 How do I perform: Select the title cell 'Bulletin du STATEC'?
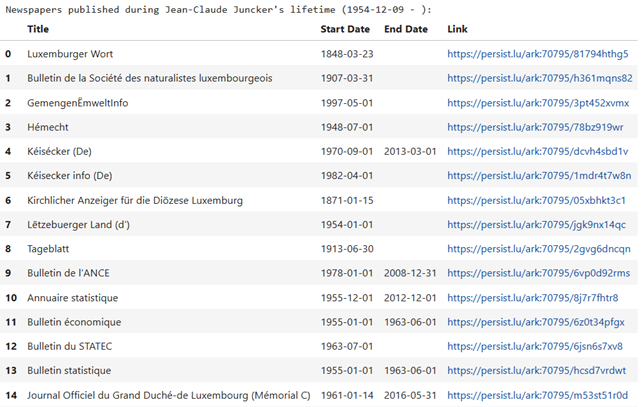pyautogui.click(x=69, y=346)
